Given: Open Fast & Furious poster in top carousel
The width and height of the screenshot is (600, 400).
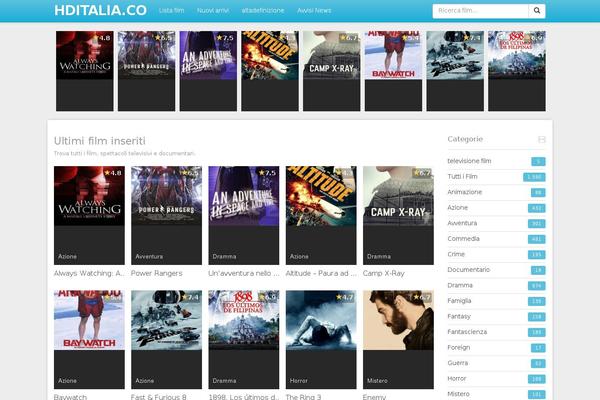Looking at the screenshot, I should 455,71.
